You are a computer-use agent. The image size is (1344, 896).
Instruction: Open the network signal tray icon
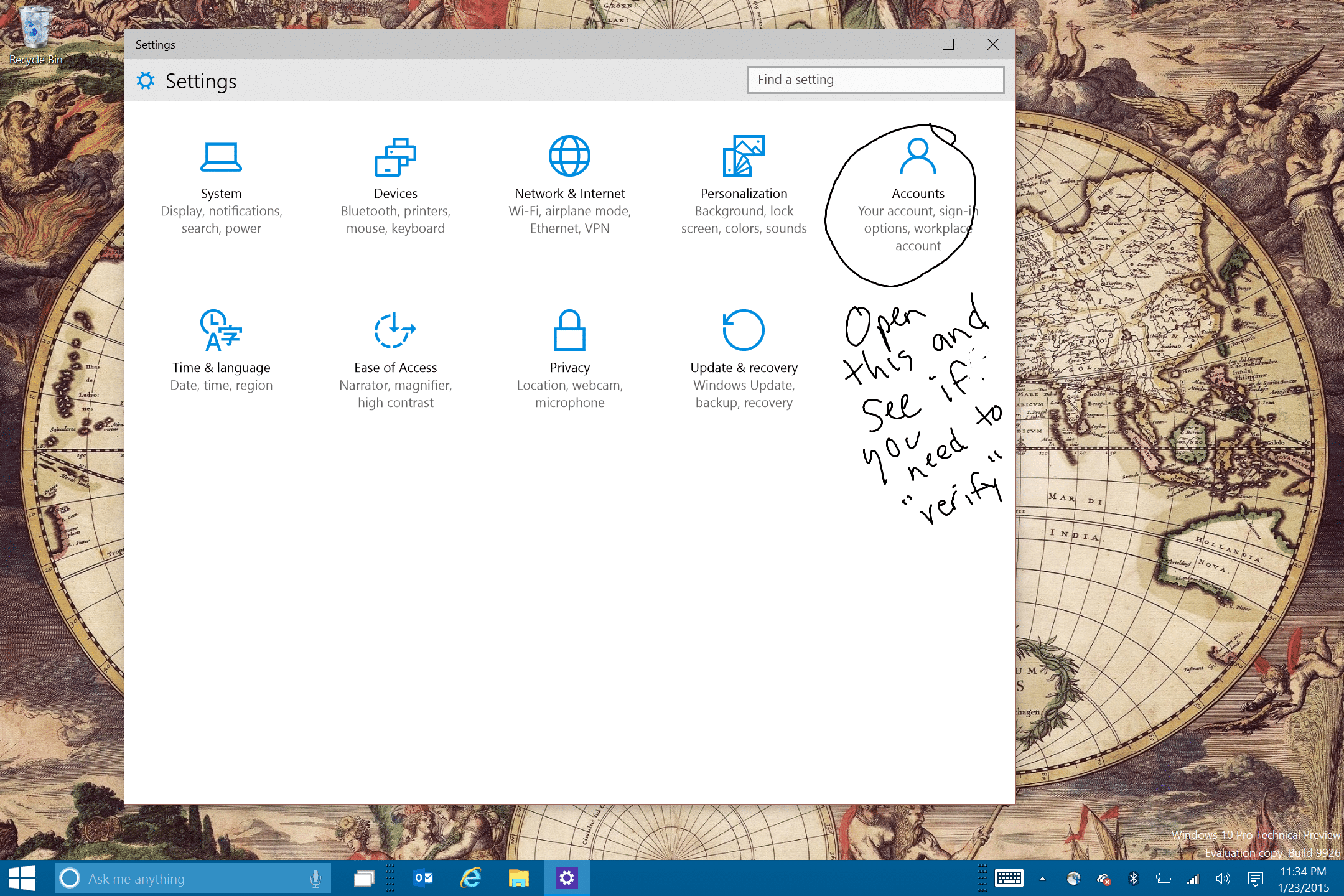[x=1193, y=879]
